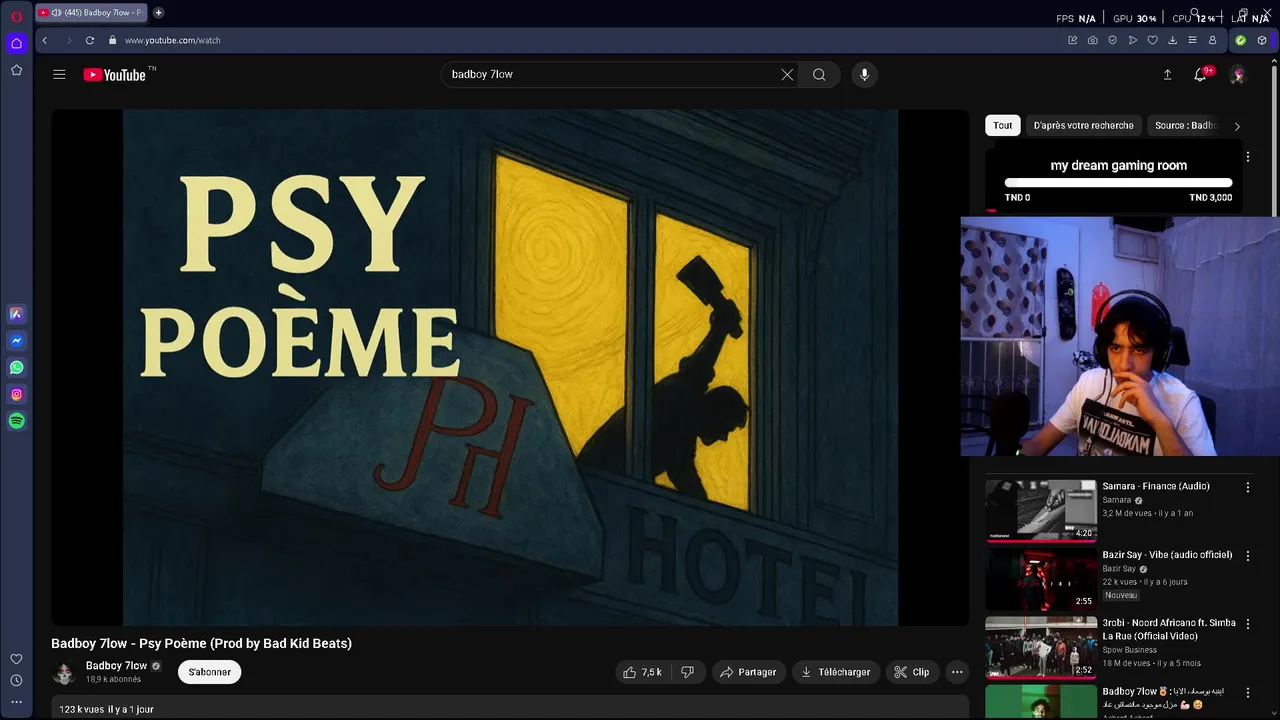Open the send/flow arrow icon

1133,40
